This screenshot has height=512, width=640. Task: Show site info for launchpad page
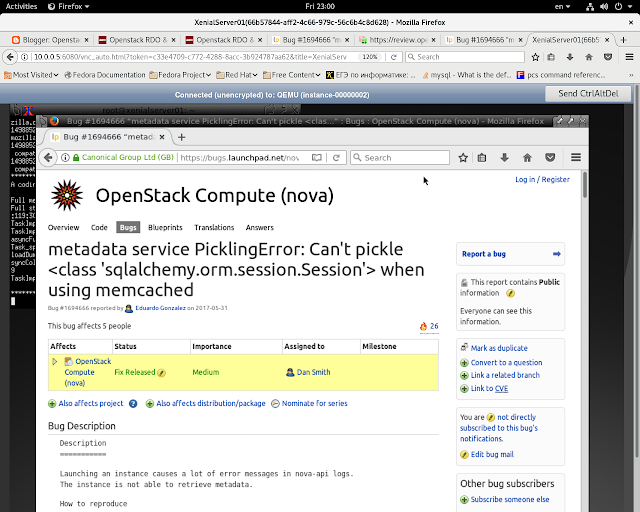[65, 158]
